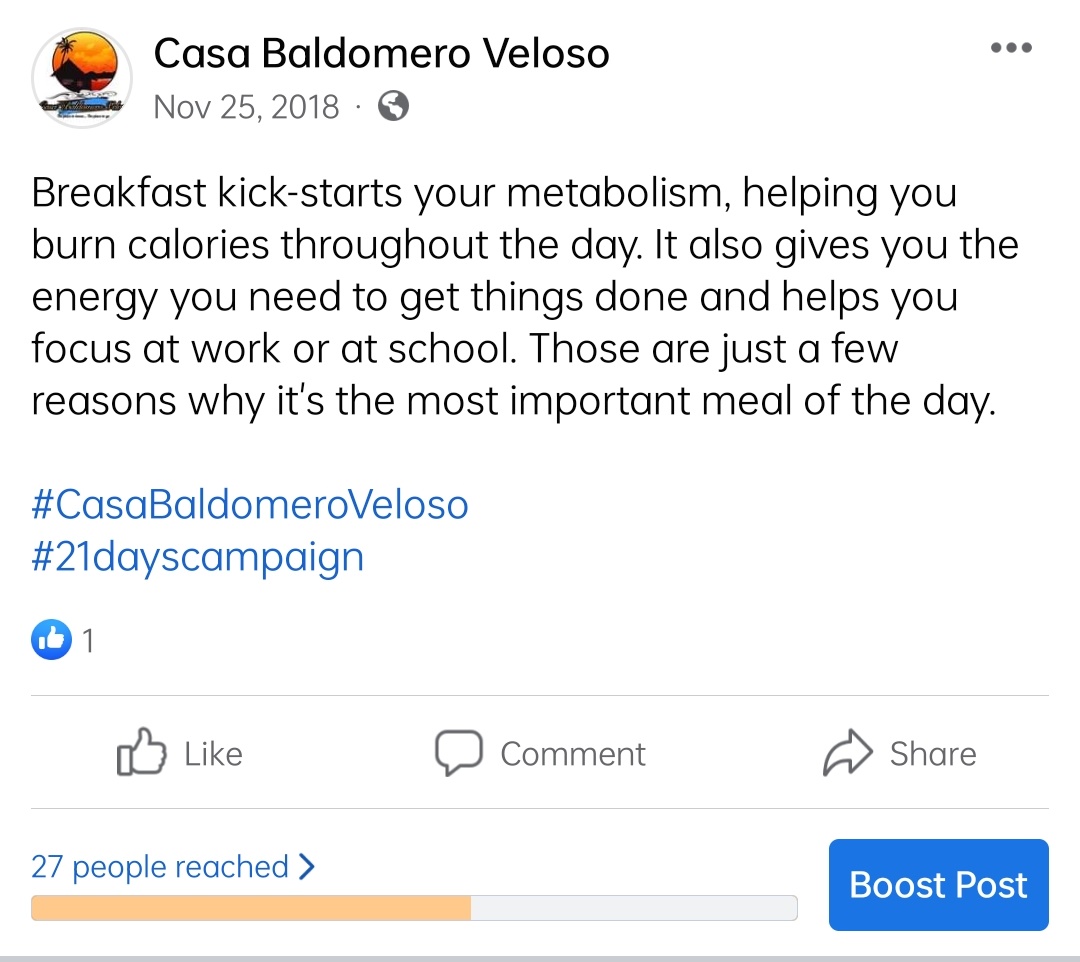Click the thumbs-up Like icon
Image resolution: width=1080 pixels, height=962 pixels.
[x=141, y=752]
